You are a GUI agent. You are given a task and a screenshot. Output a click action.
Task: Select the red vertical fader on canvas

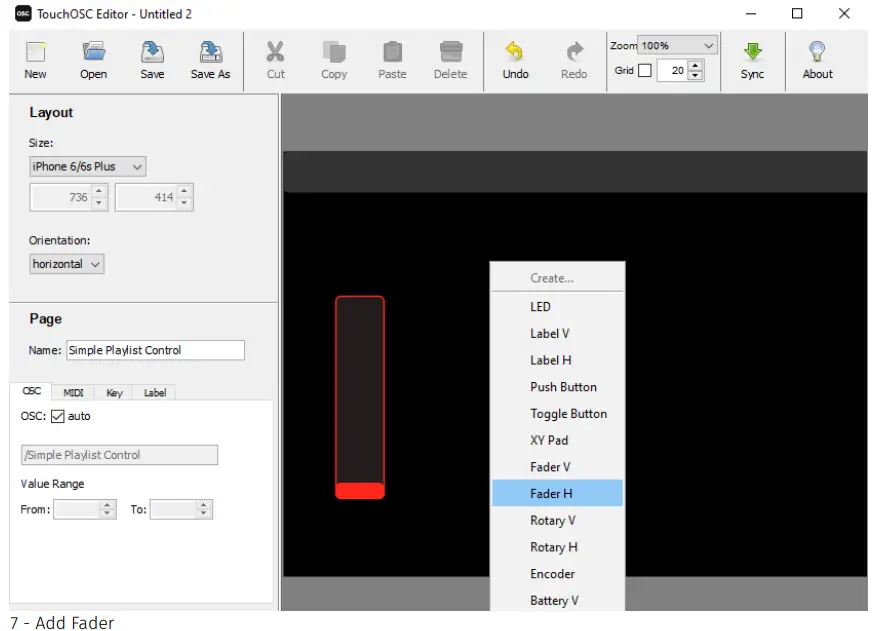[x=360, y=397]
